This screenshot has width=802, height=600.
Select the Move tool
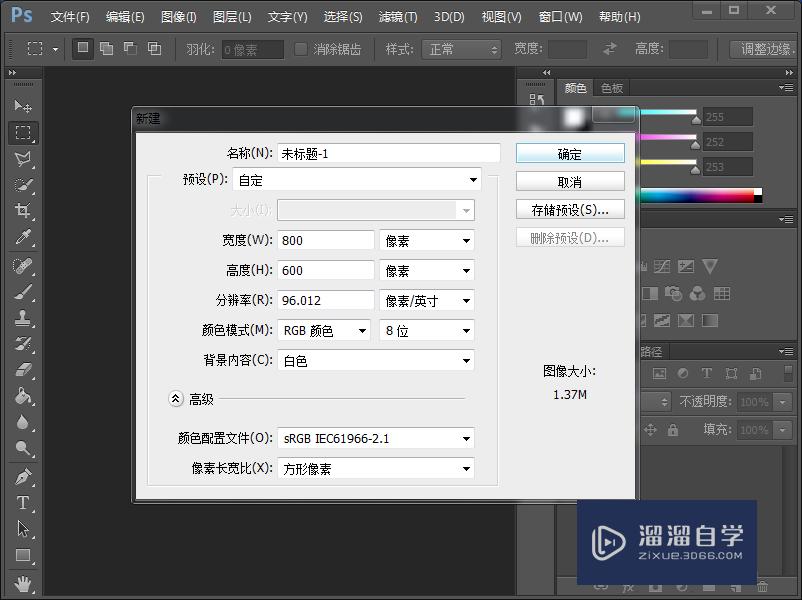tap(22, 107)
